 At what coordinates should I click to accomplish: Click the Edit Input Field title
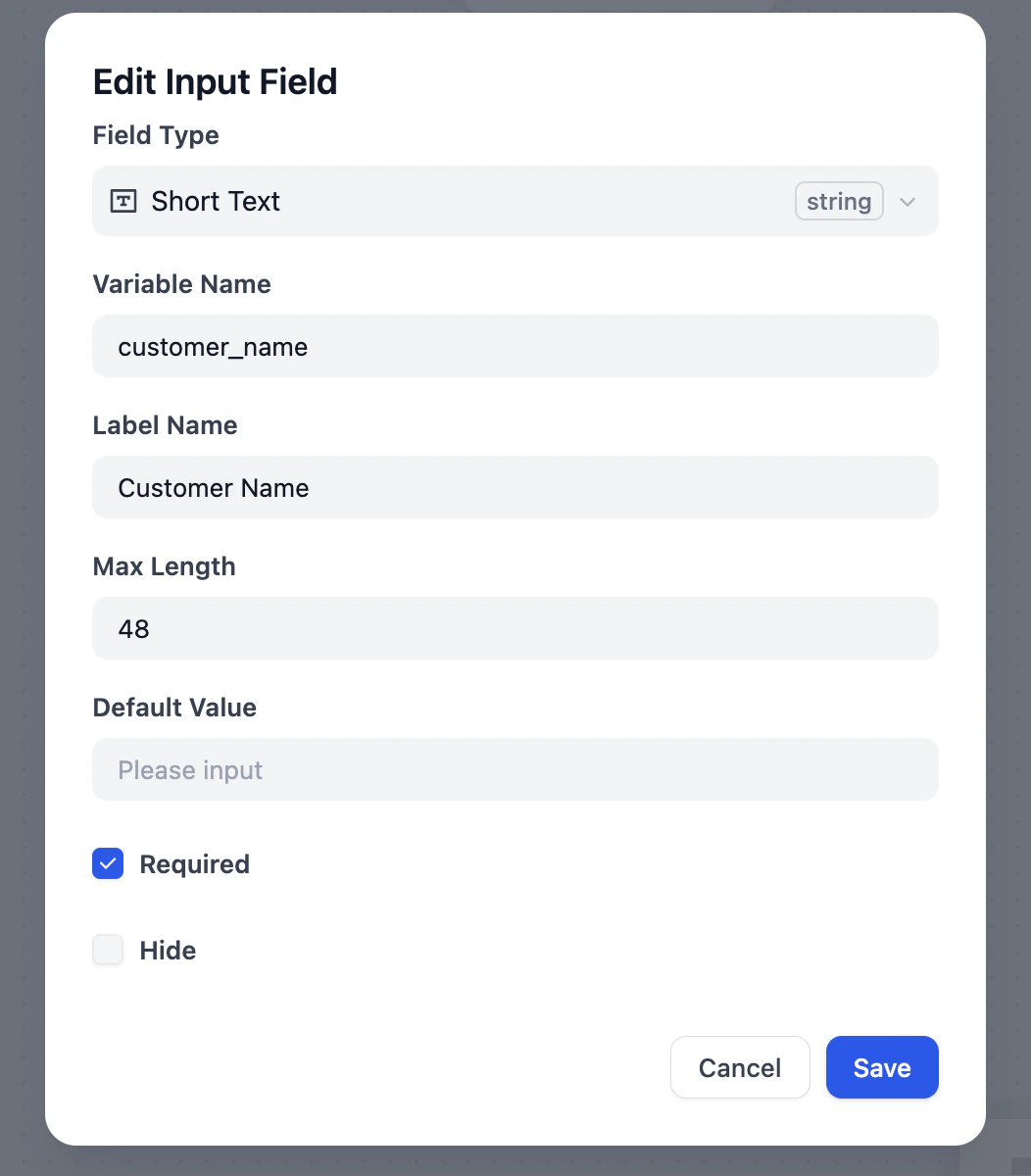215,82
